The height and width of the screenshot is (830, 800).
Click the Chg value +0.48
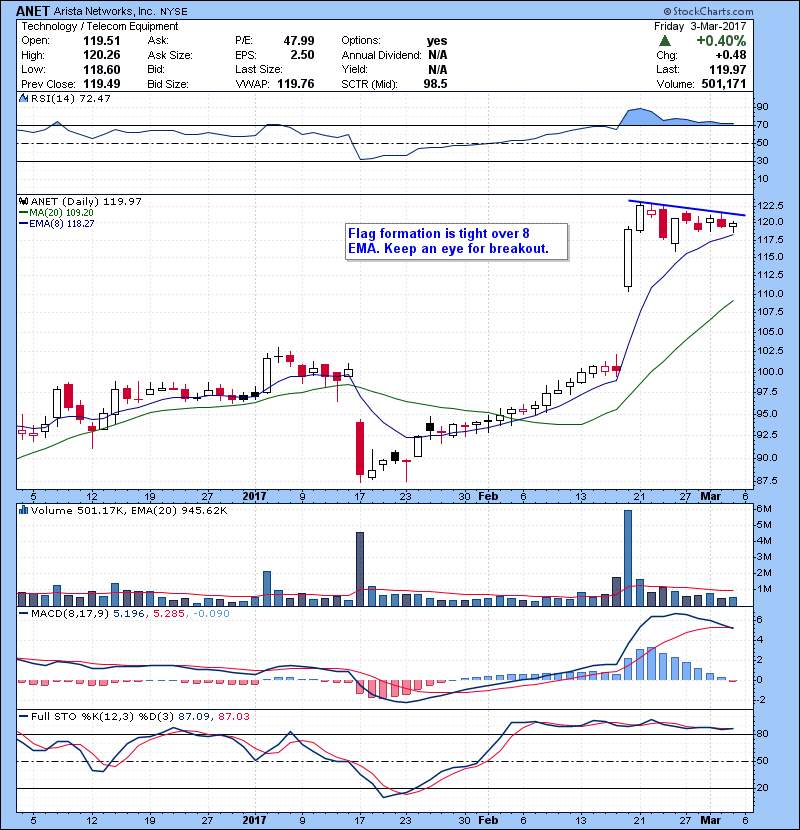pyautogui.click(x=731, y=55)
